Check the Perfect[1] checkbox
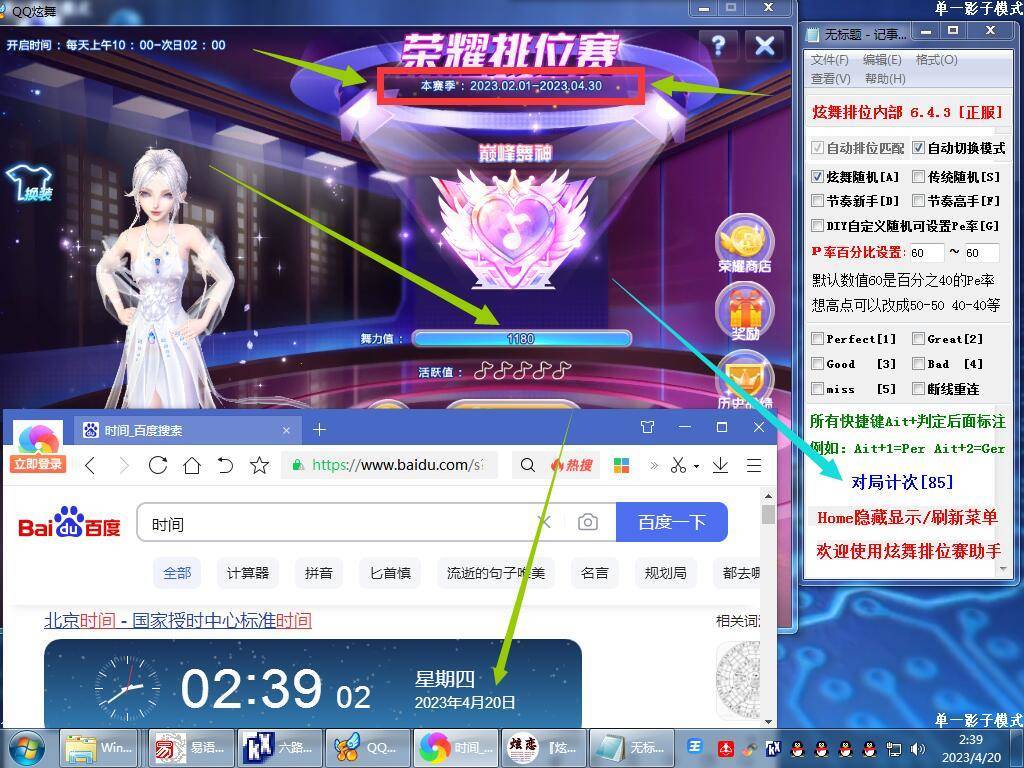 pos(817,338)
